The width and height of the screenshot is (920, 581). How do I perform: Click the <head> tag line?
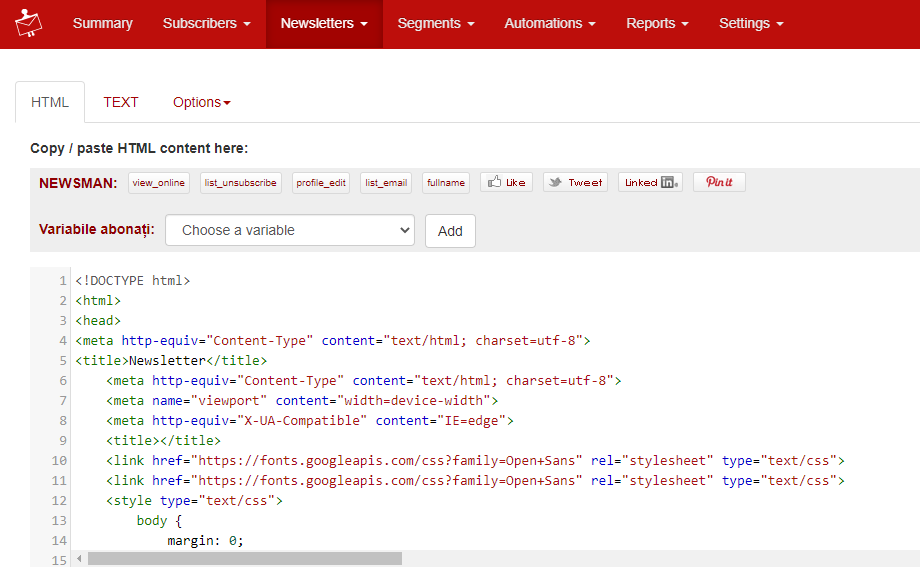[98, 320]
